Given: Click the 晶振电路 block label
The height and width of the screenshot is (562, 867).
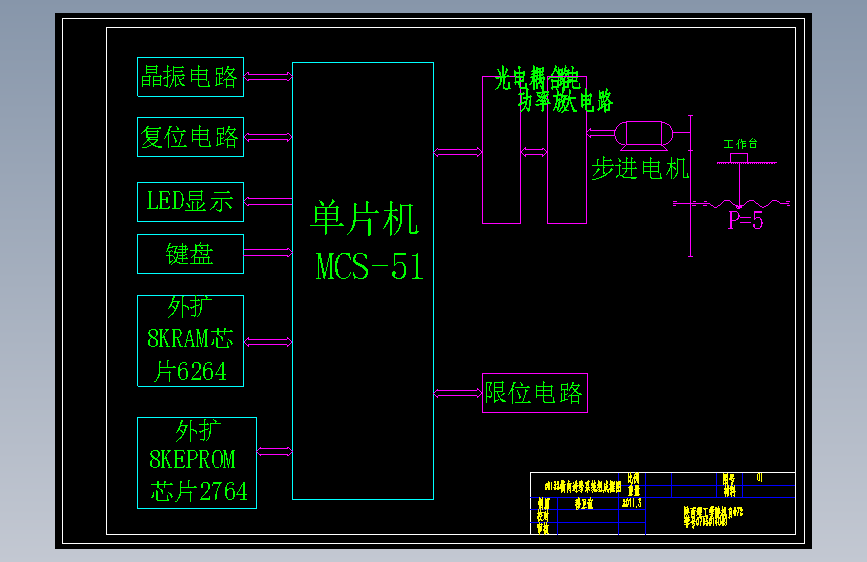Looking at the screenshot, I should [x=189, y=77].
